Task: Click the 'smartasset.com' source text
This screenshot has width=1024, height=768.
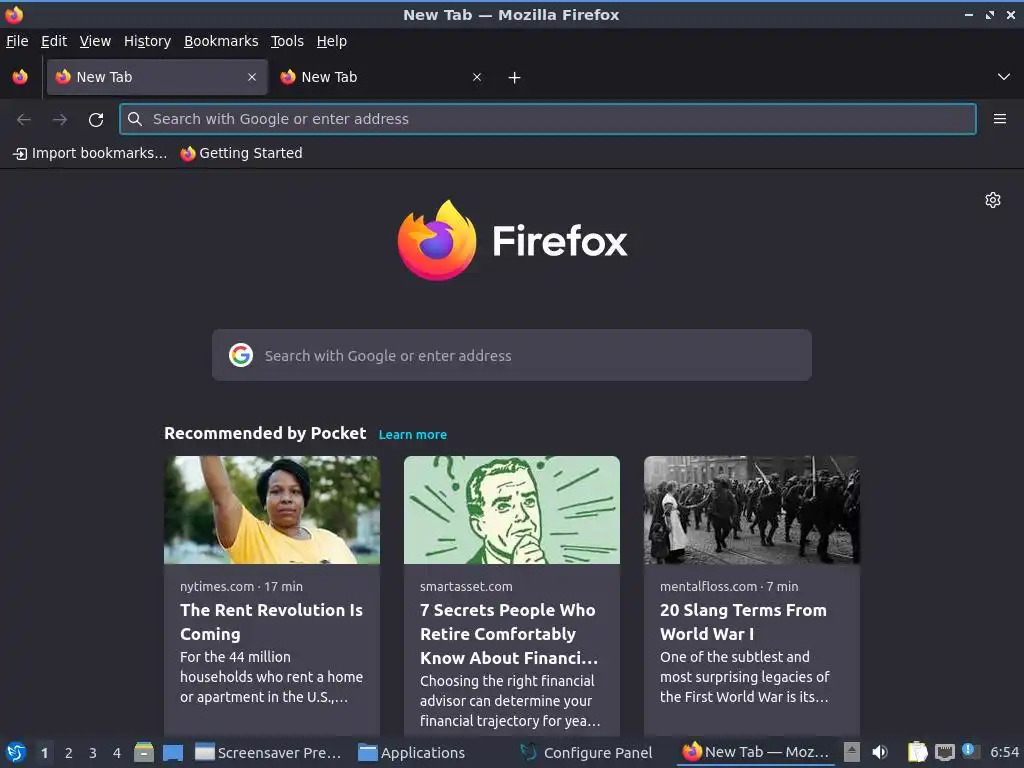Action: (x=466, y=586)
